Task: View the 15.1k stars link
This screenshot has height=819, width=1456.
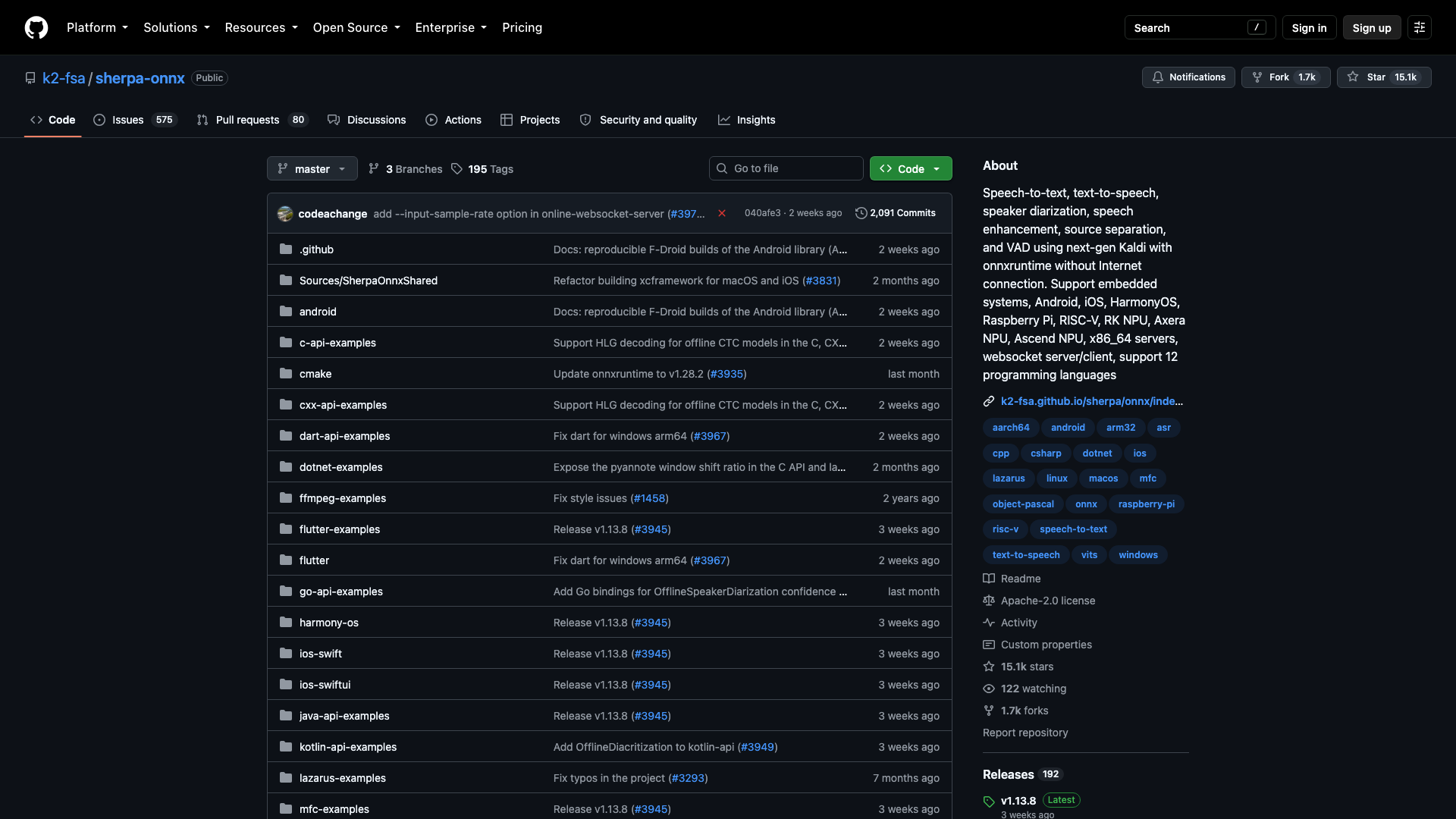Action: pos(1018,667)
